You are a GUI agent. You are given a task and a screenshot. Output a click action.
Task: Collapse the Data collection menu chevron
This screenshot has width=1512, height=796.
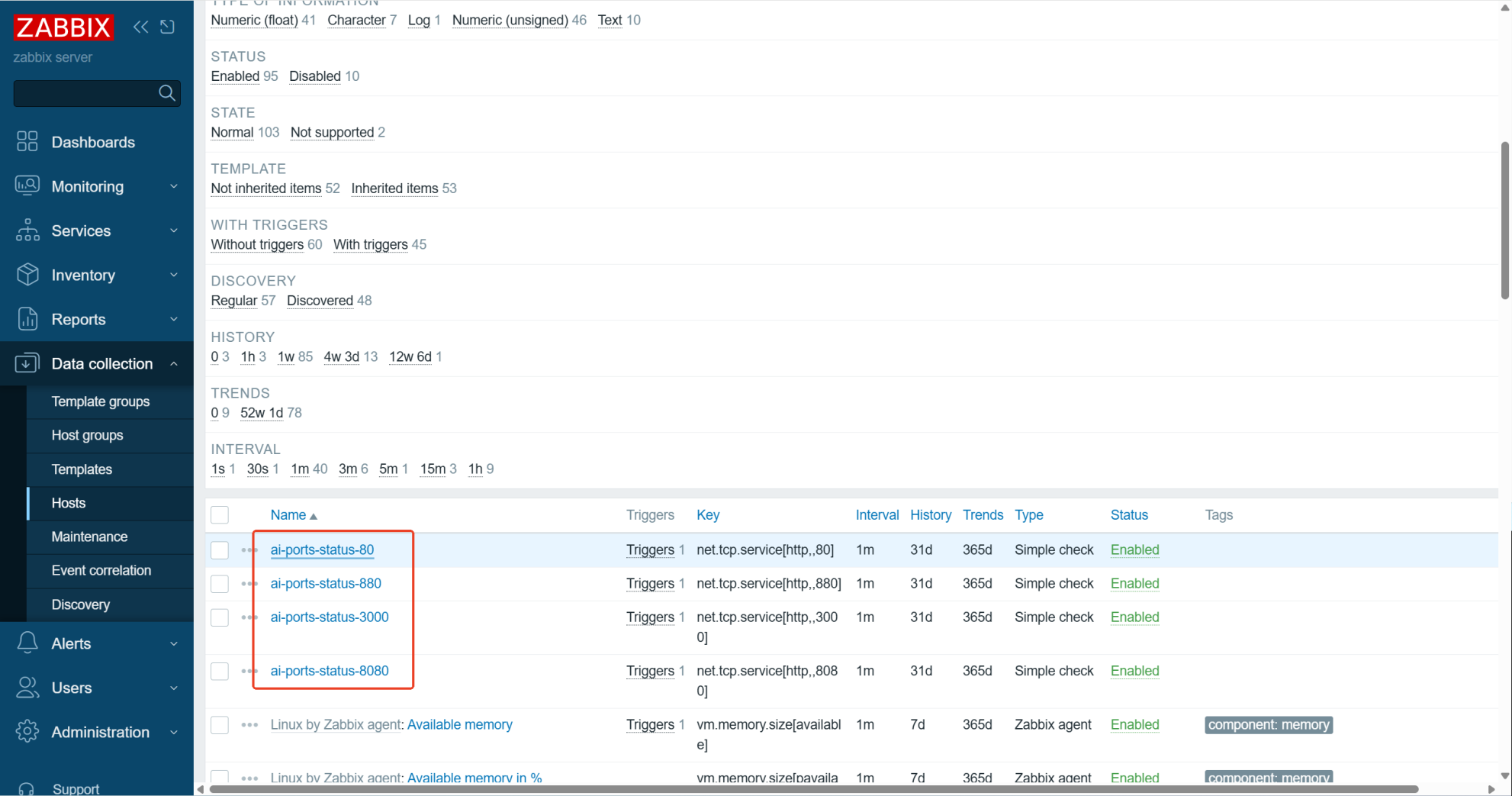coord(174,363)
